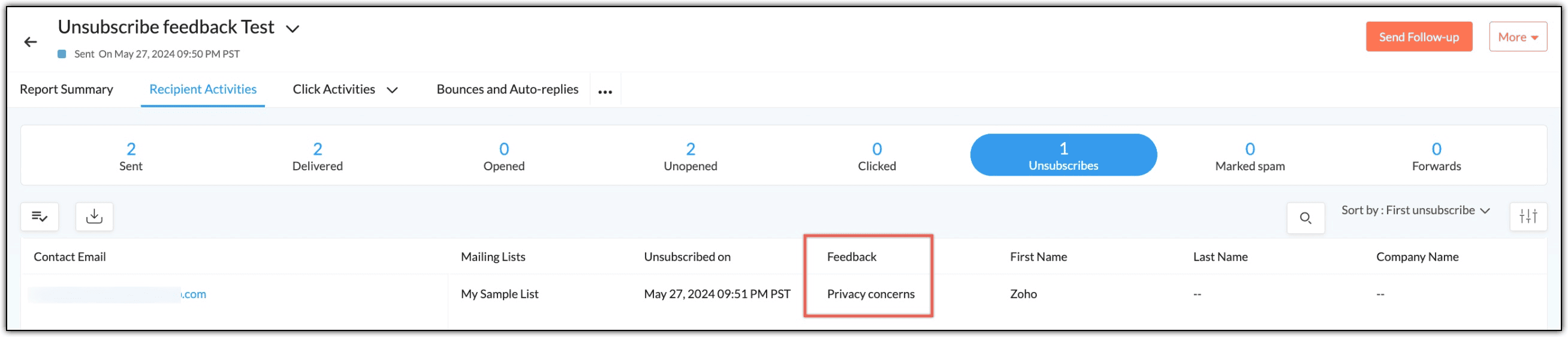Switch to the Report Summary tab
1568x337 pixels.
[67, 89]
